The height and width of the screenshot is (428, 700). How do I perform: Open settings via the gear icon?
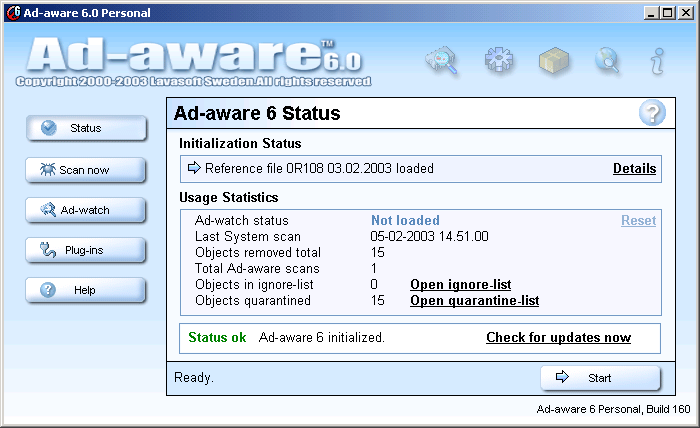tap(498, 61)
